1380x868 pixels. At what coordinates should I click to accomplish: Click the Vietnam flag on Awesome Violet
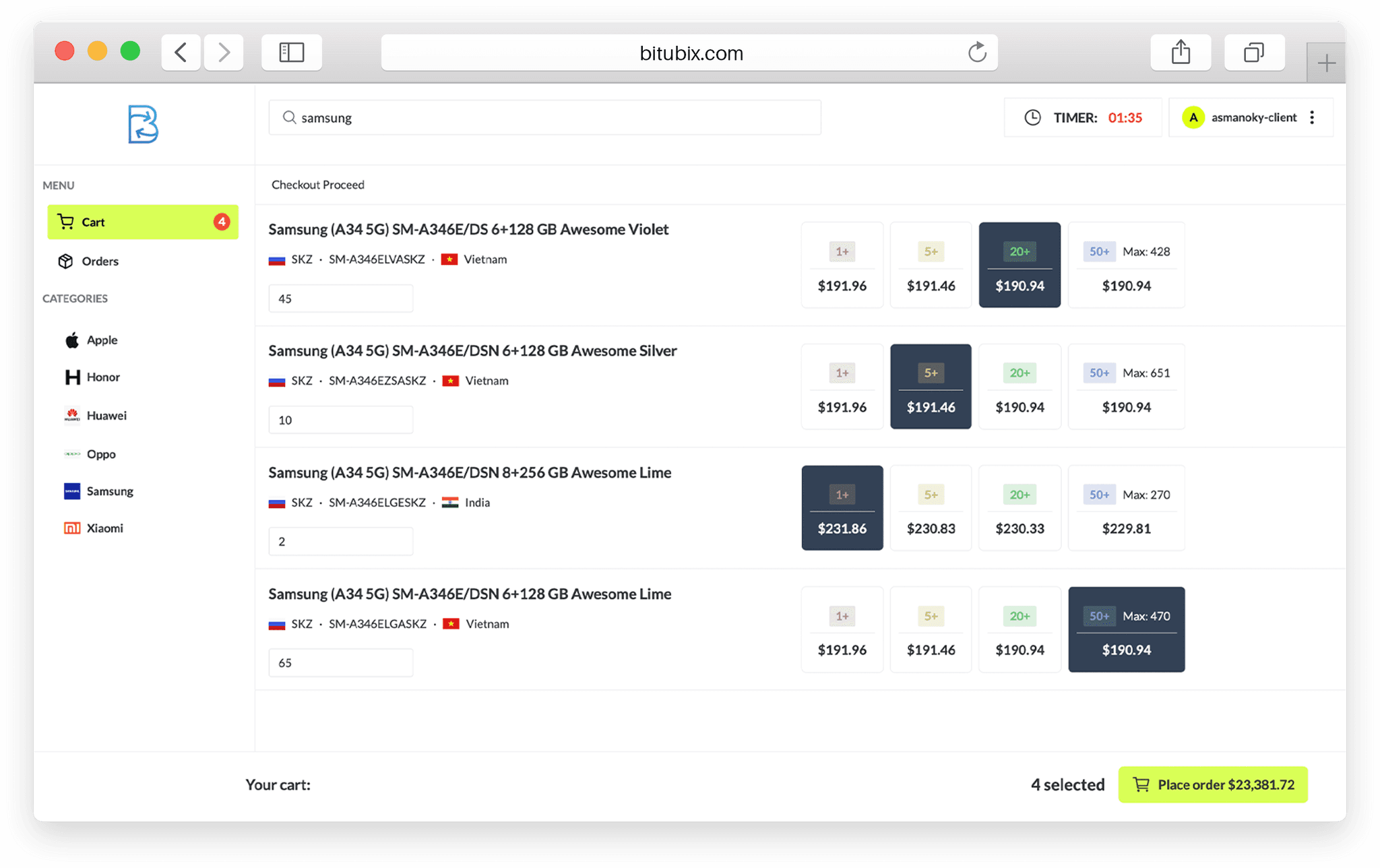(449, 259)
